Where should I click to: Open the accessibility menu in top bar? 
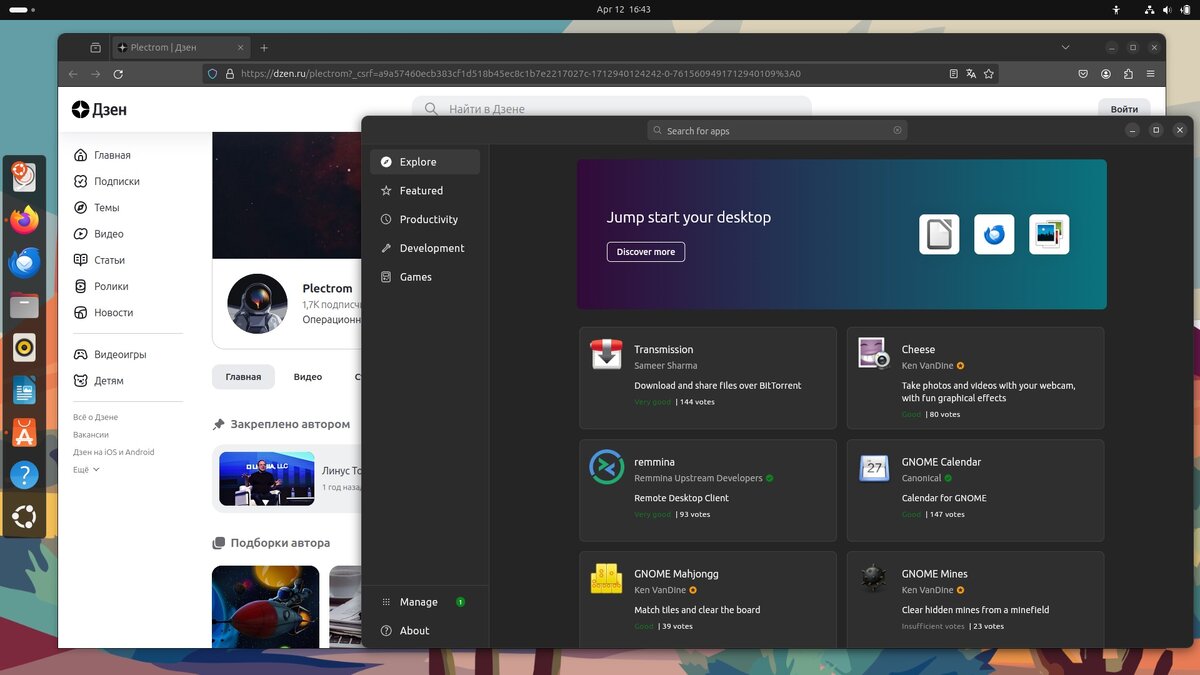pos(1117,9)
